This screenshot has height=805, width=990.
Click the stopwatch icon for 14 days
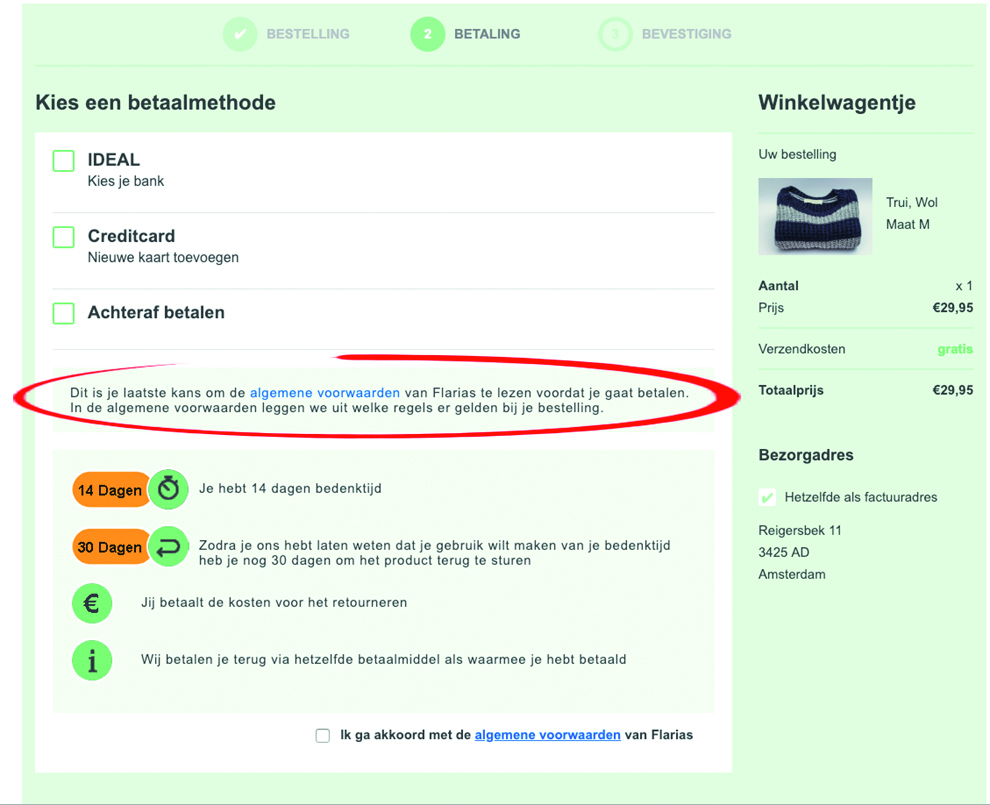[x=168, y=489]
